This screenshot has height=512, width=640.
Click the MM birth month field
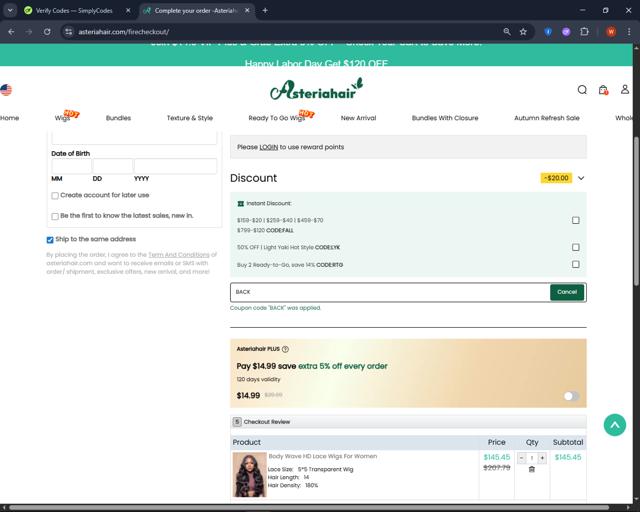click(71, 166)
